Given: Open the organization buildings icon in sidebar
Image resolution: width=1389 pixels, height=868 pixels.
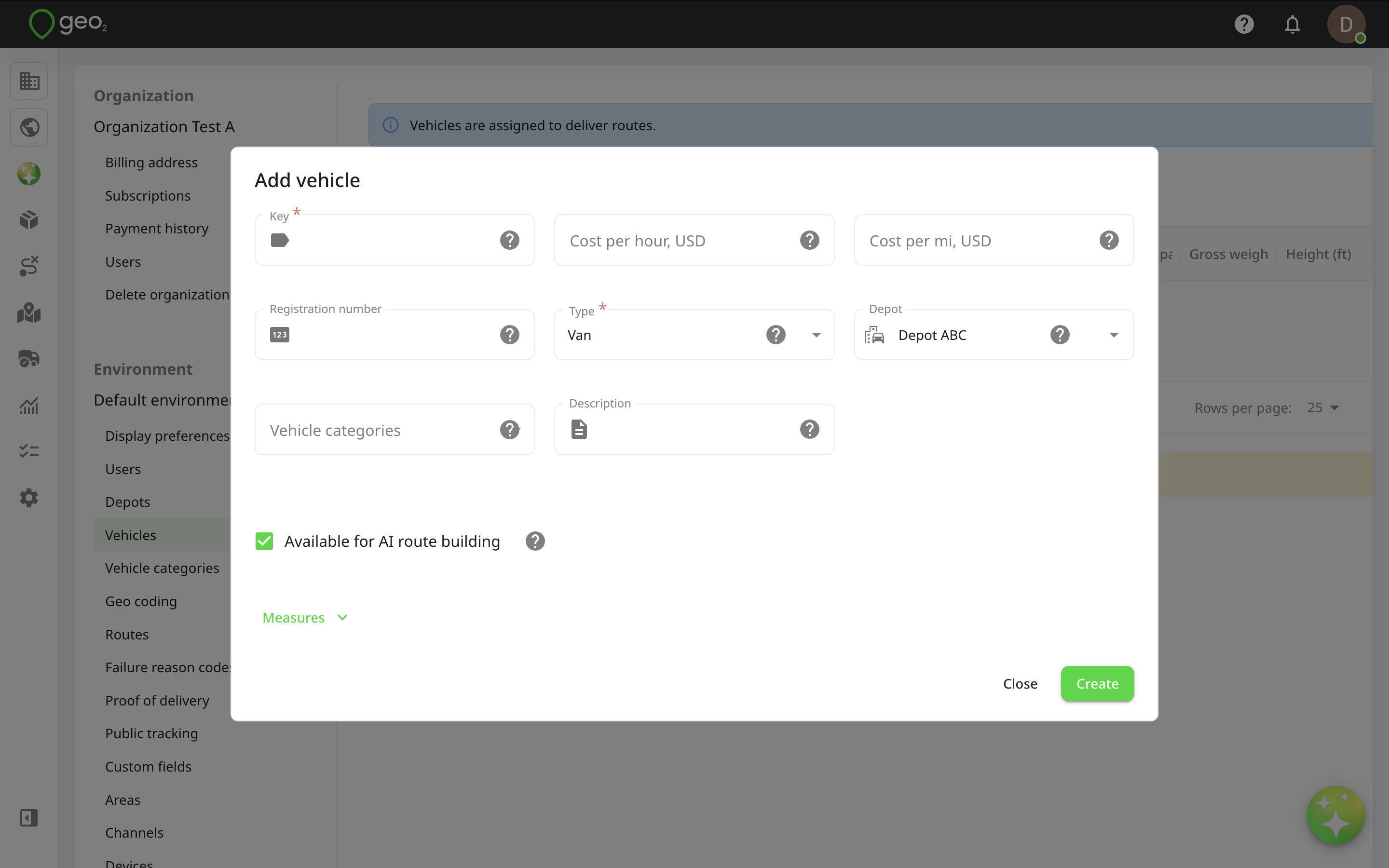Looking at the screenshot, I should (x=29, y=81).
